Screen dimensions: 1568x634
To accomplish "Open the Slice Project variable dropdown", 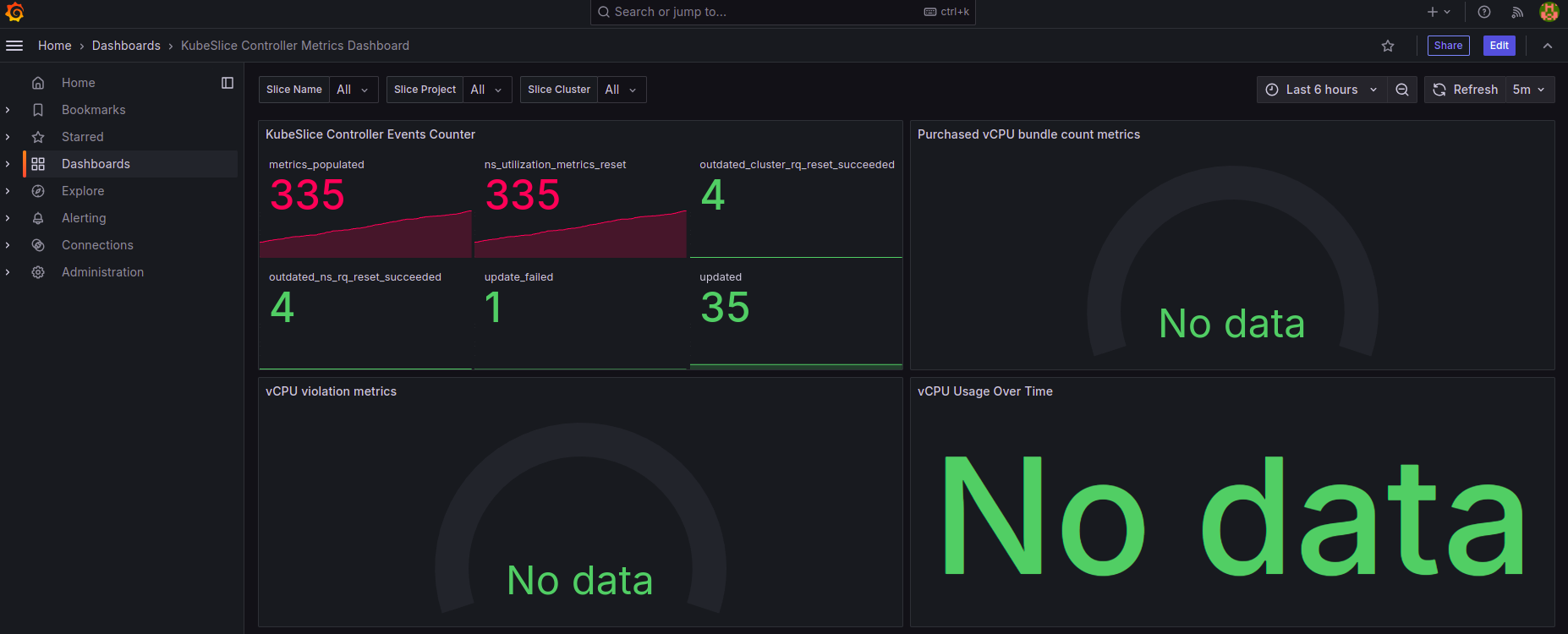I will [x=487, y=90].
